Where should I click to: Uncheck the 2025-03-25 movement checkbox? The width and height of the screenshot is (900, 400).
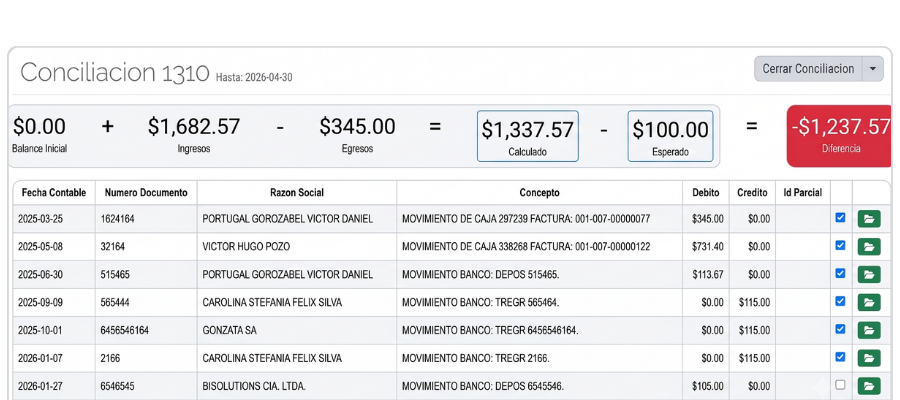(x=840, y=218)
